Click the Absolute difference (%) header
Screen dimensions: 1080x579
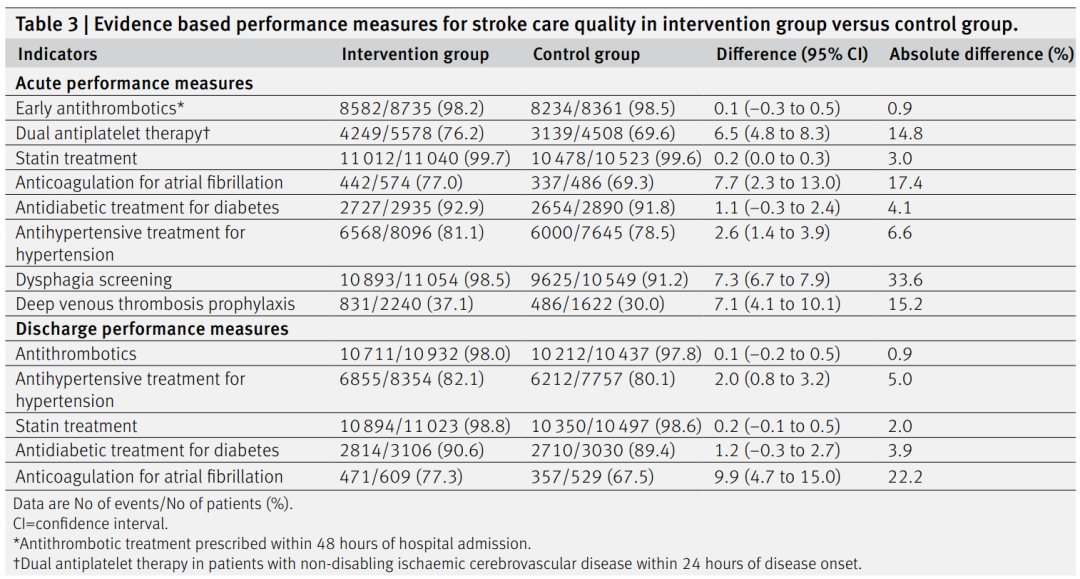click(x=981, y=54)
